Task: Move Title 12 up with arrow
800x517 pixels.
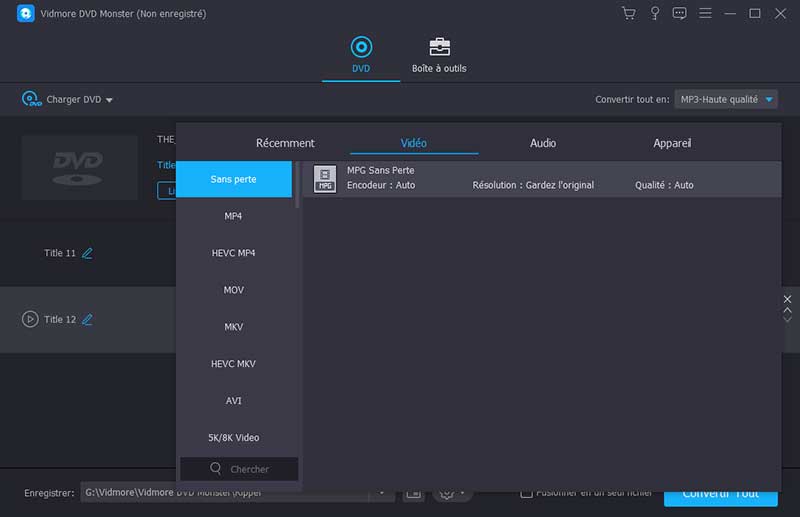Action: [x=787, y=310]
